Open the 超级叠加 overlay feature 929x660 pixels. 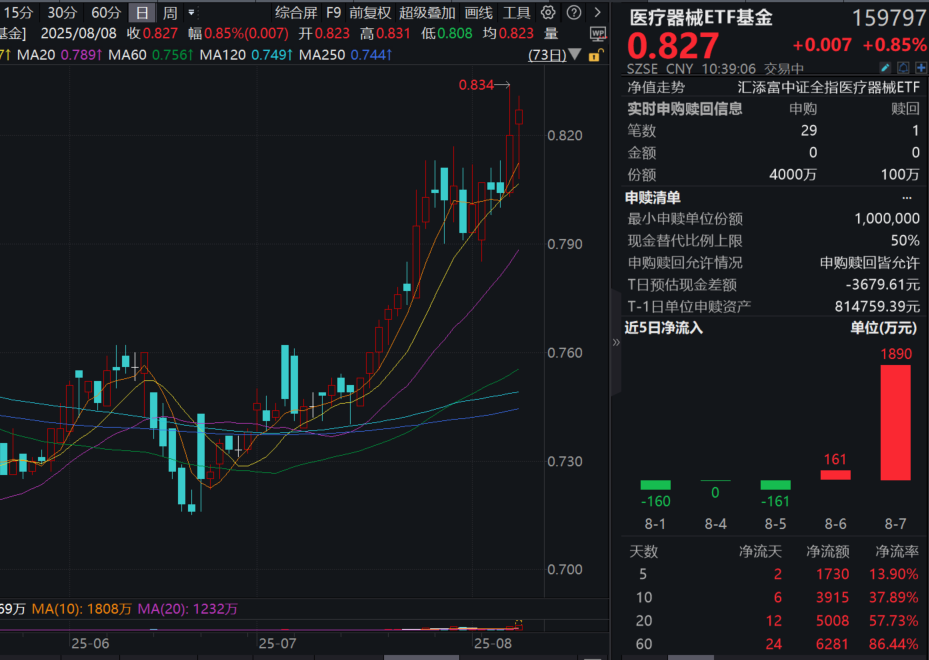(x=427, y=12)
